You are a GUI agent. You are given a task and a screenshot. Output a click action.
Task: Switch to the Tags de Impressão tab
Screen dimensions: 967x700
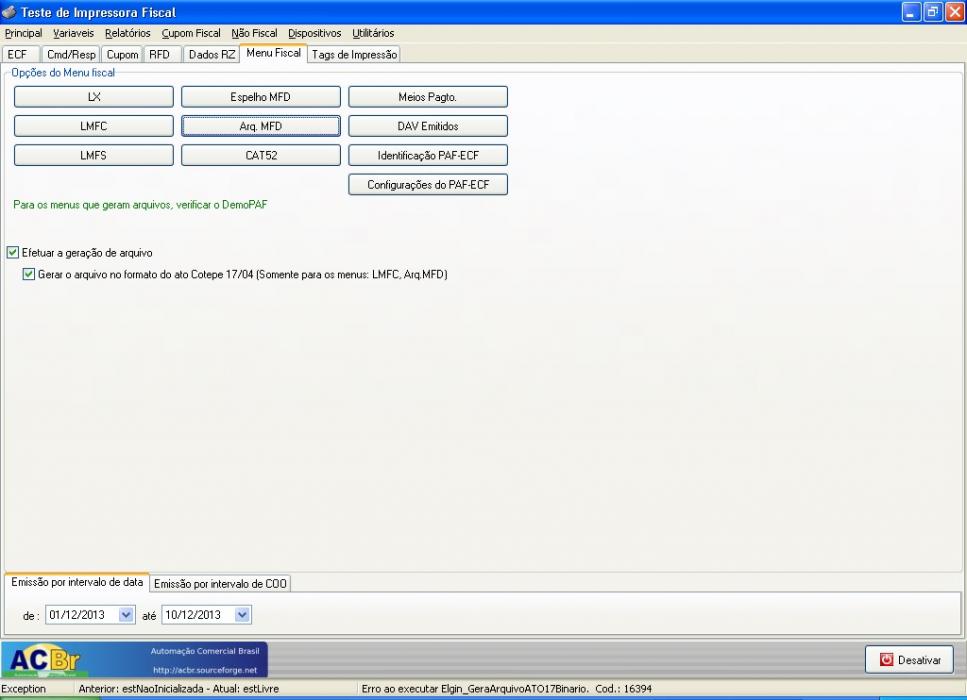coord(354,54)
